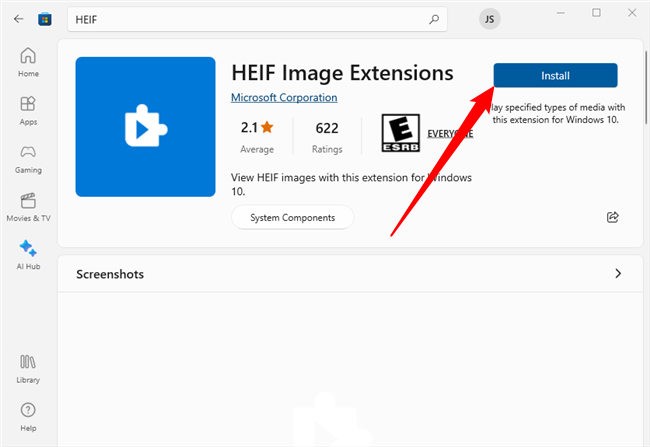Image resolution: width=650 pixels, height=447 pixels.
Task: Open AI Hub in the sidebar
Action: (28, 255)
